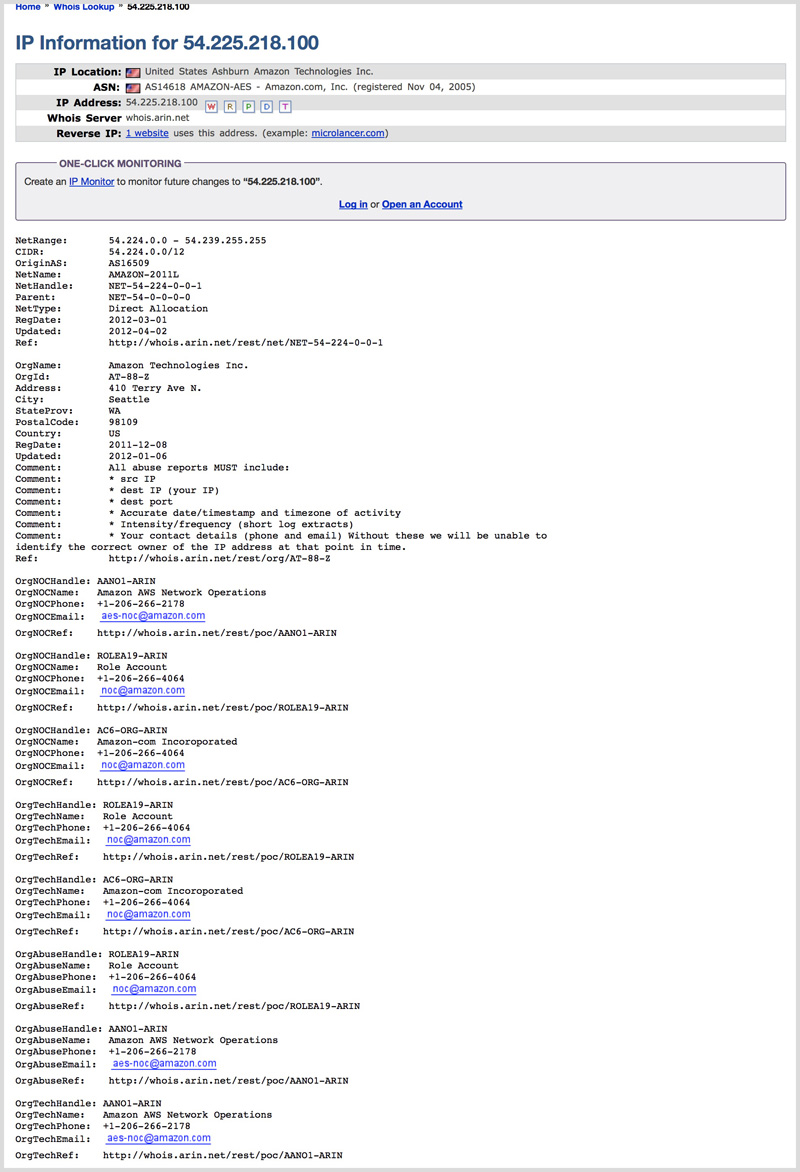Click aes-noc@amazon.com under OrgNOCEmail for AANO1-ARIN
800x1172 pixels.
153,616
